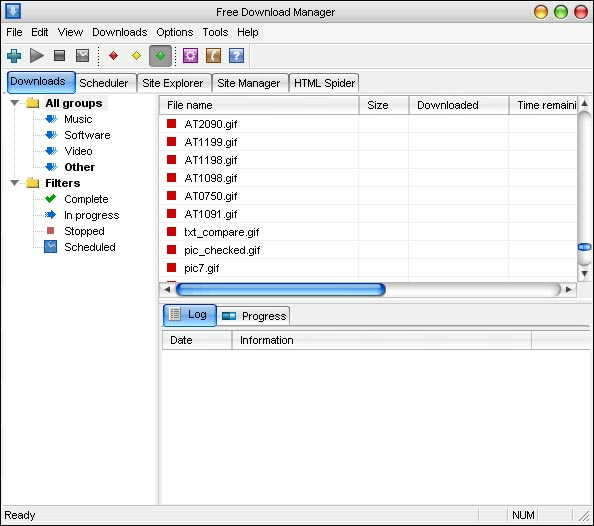Viewport: 594px width, 526px height.
Task: Select the Other group
Action: point(80,167)
